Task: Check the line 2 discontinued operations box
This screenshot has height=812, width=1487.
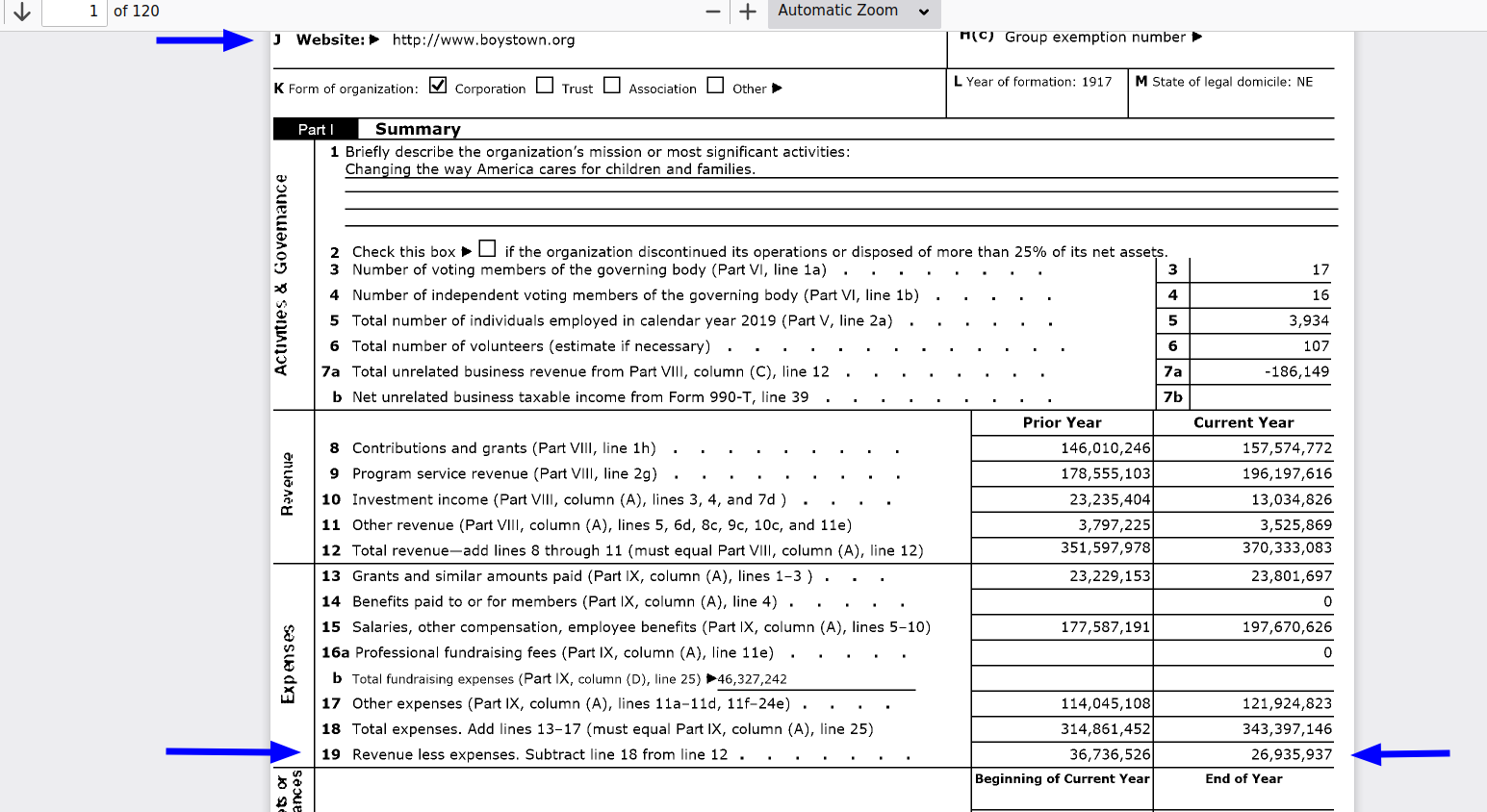Action: (487, 249)
